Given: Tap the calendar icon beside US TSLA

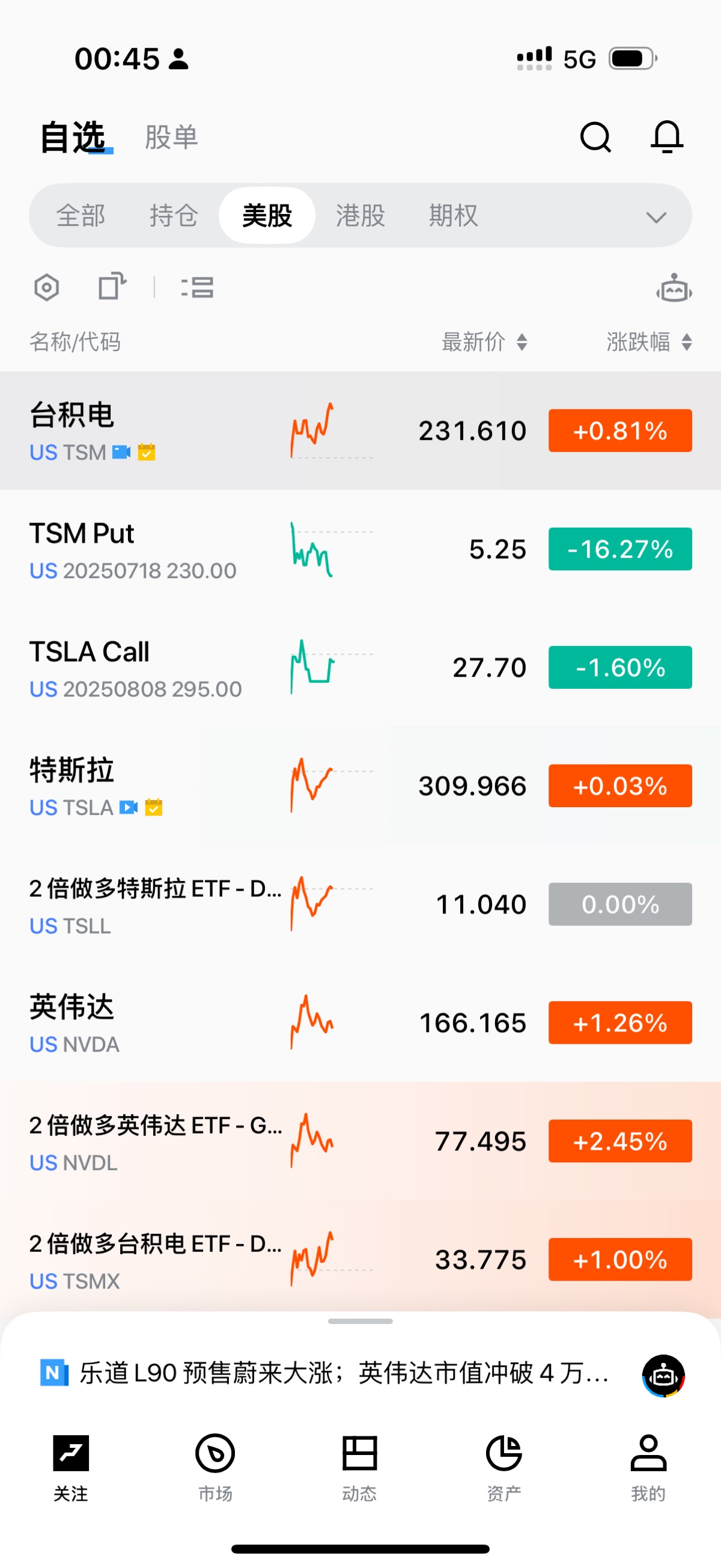Looking at the screenshot, I should (x=154, y=807).
